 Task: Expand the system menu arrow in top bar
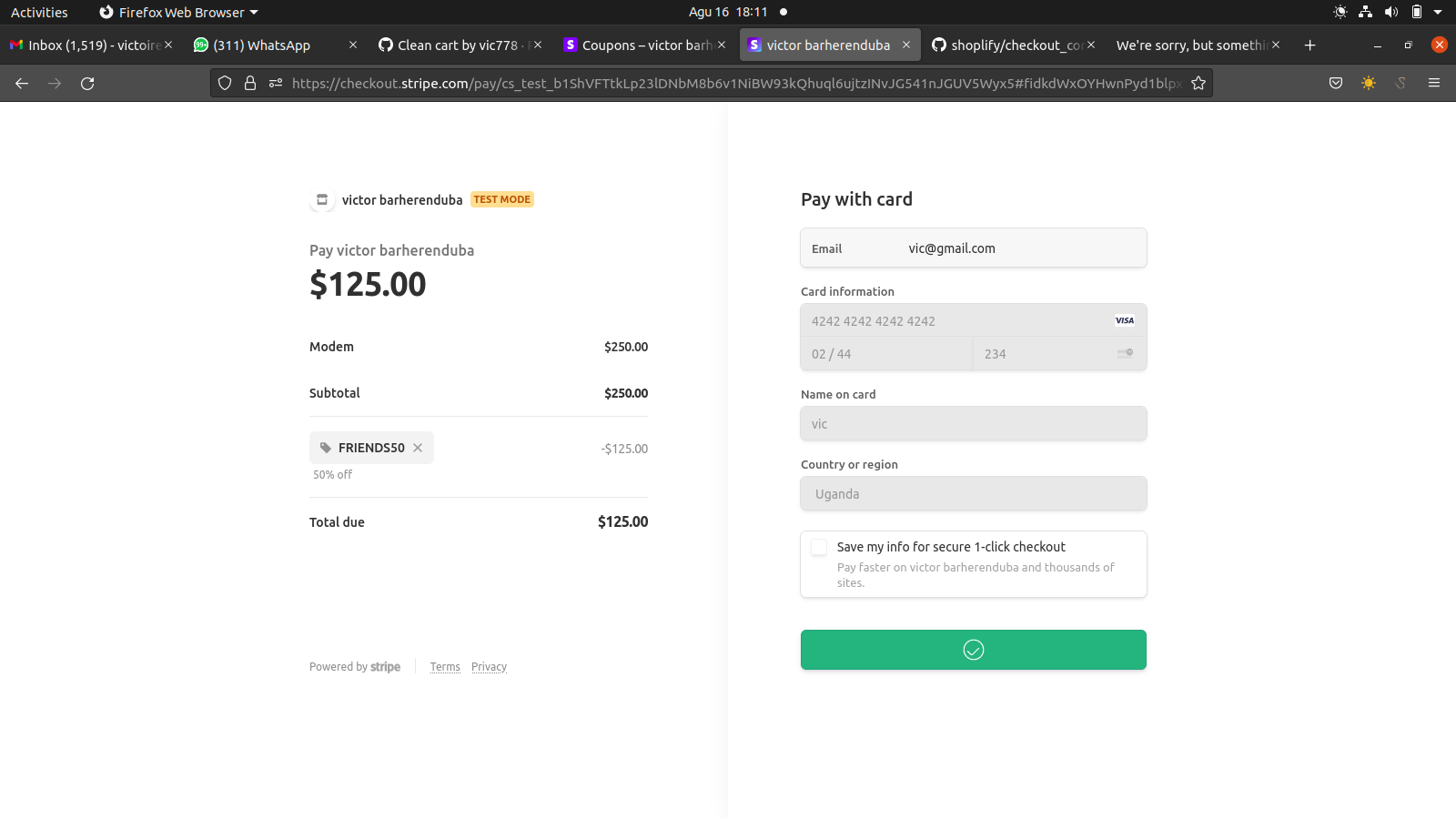click(1438, 12)
